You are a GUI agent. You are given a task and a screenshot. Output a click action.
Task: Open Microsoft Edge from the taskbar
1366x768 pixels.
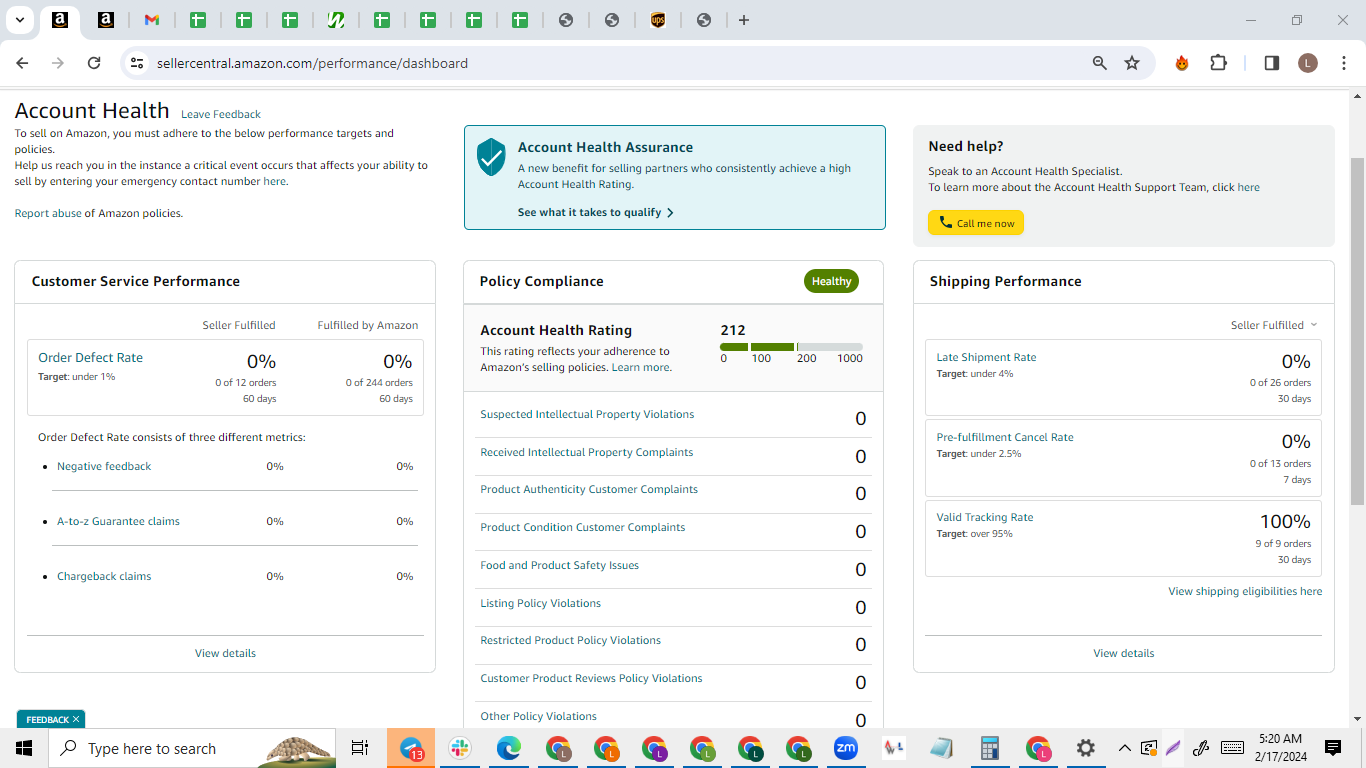pyautogui.click(x=509, y=748)
